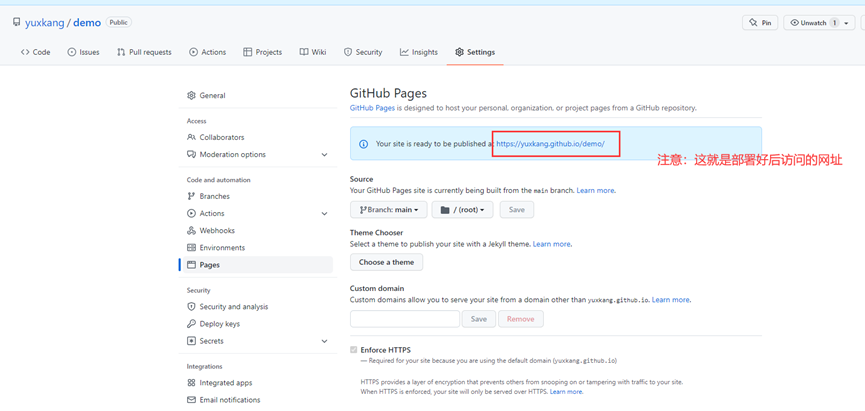Click the branch icon beside Branches
This screenshot has width=865, height=411.
coord(191,196)
